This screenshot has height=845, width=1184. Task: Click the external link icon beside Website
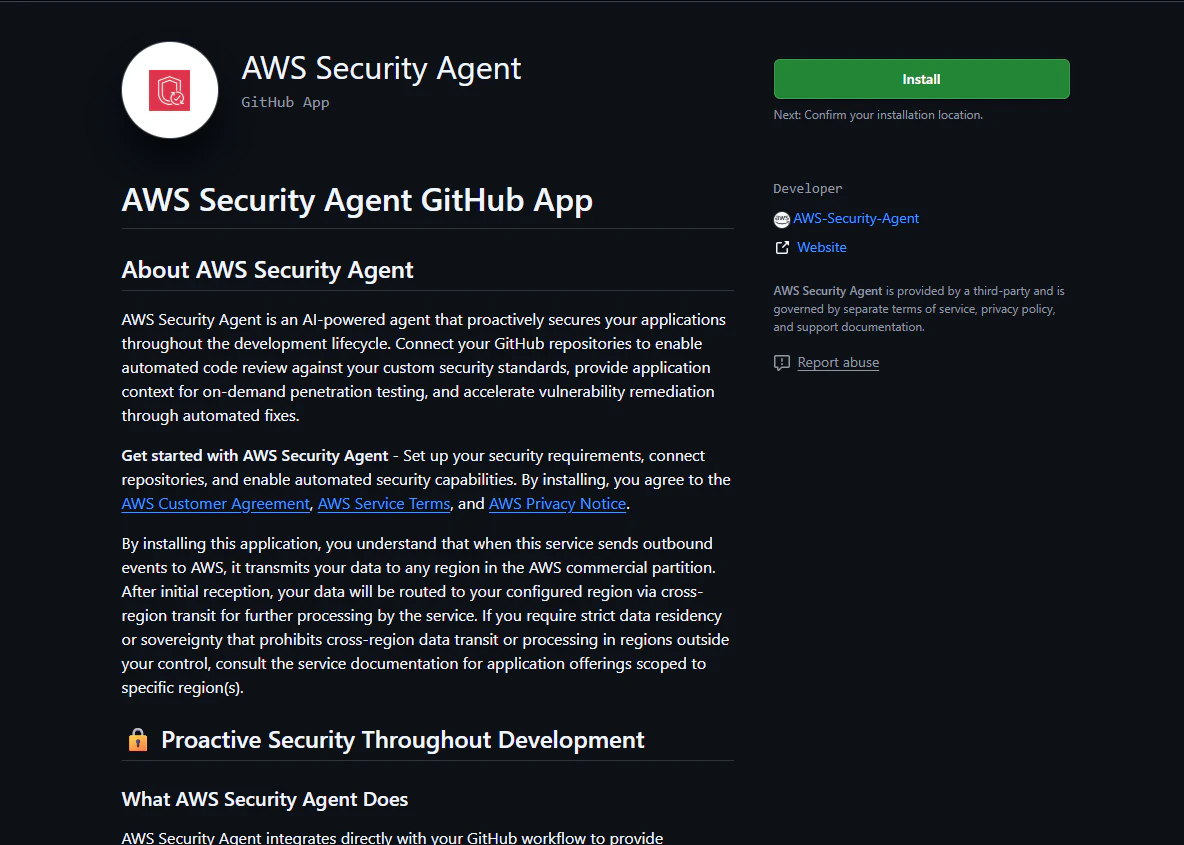click(782, 248)
